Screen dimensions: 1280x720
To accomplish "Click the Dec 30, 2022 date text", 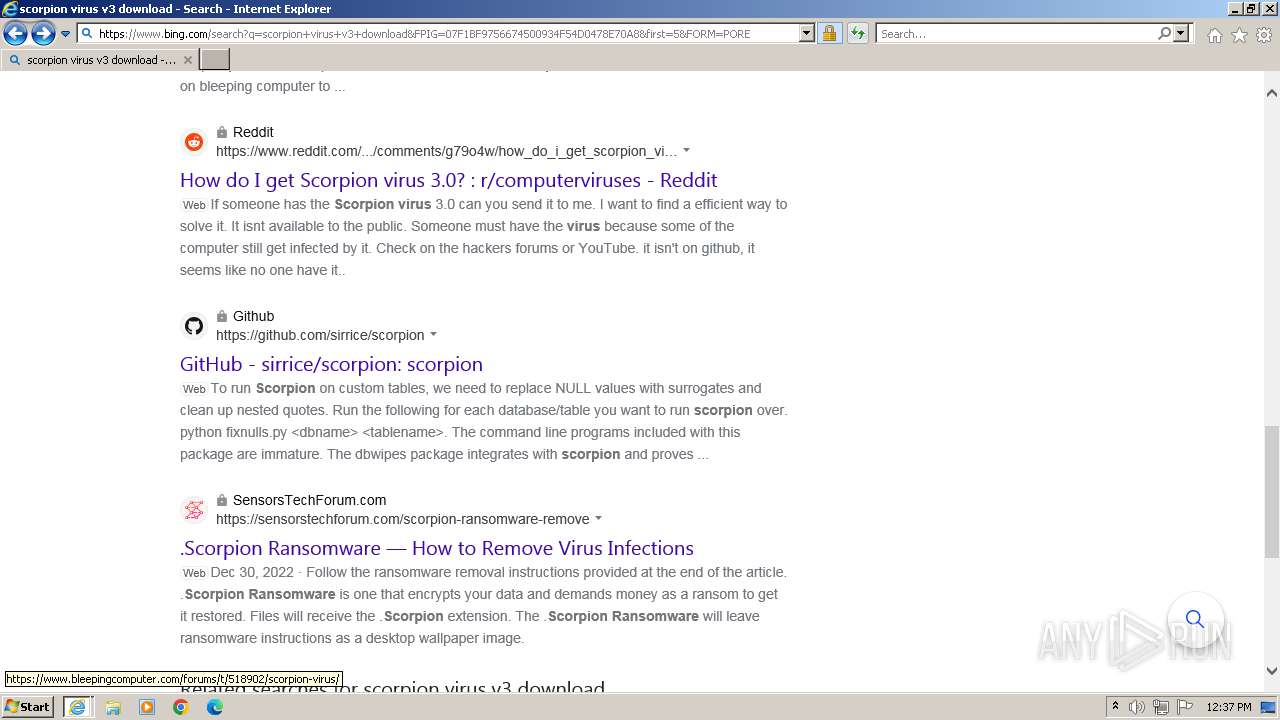I will pyautogui.click(x=252, y=572).
